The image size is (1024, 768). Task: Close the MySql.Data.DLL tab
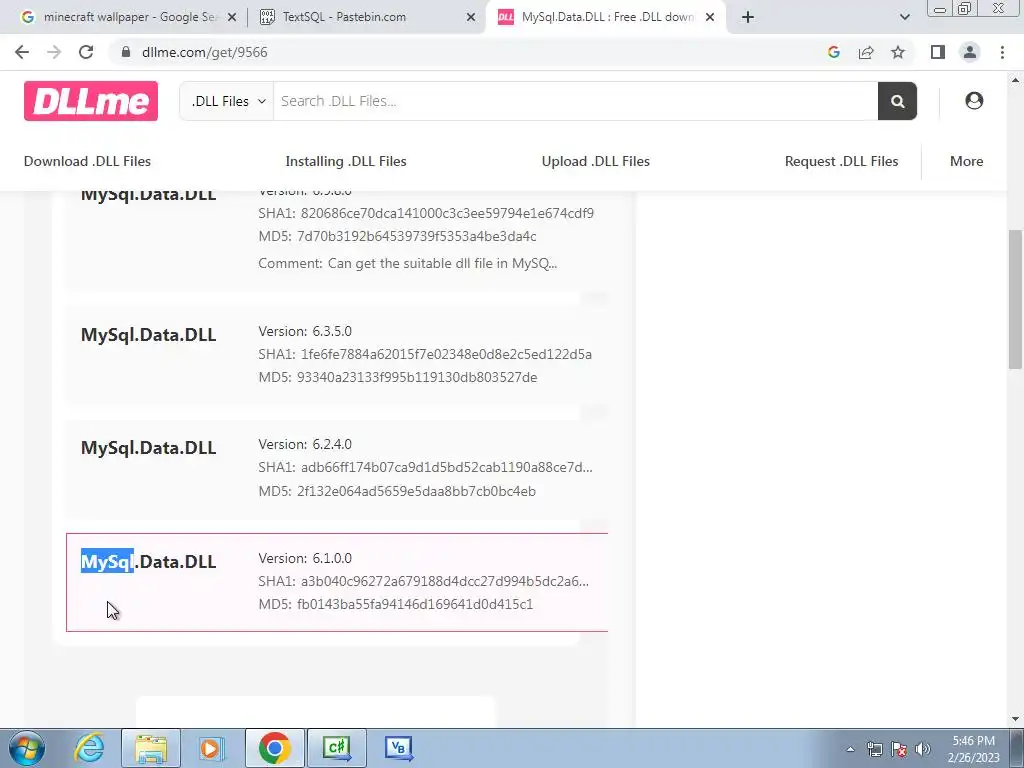[x=710, y=18]
